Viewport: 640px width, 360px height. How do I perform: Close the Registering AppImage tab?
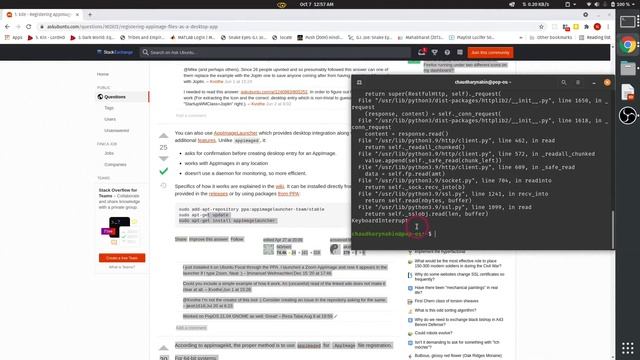pyautogui.click(x=77, y=14)
